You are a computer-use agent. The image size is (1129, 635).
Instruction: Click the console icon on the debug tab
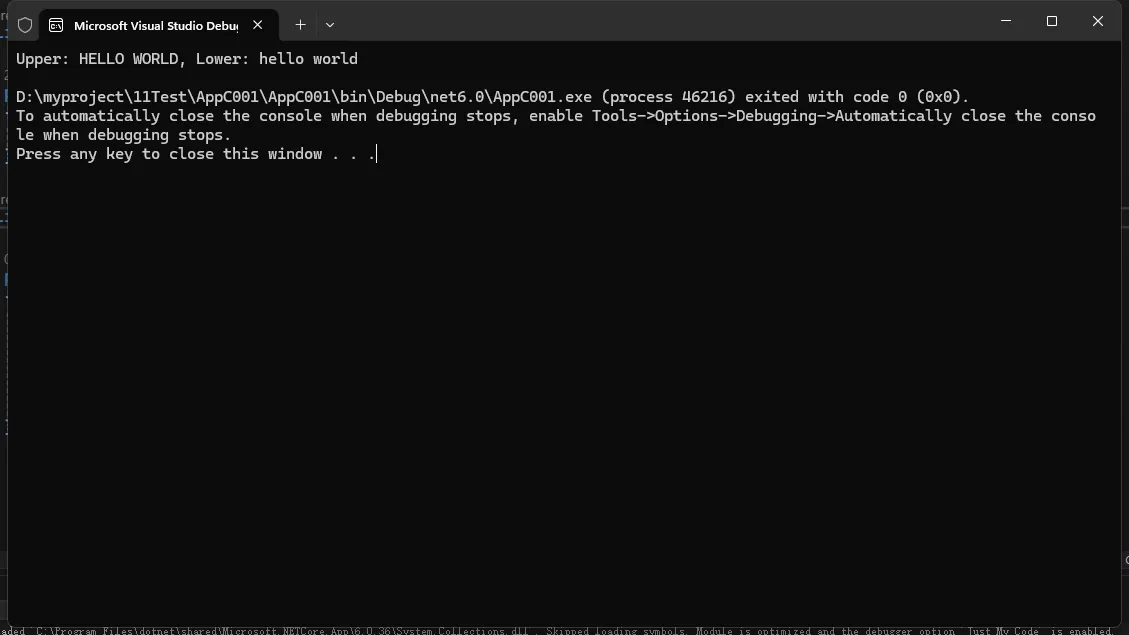[x=56, y=25]
